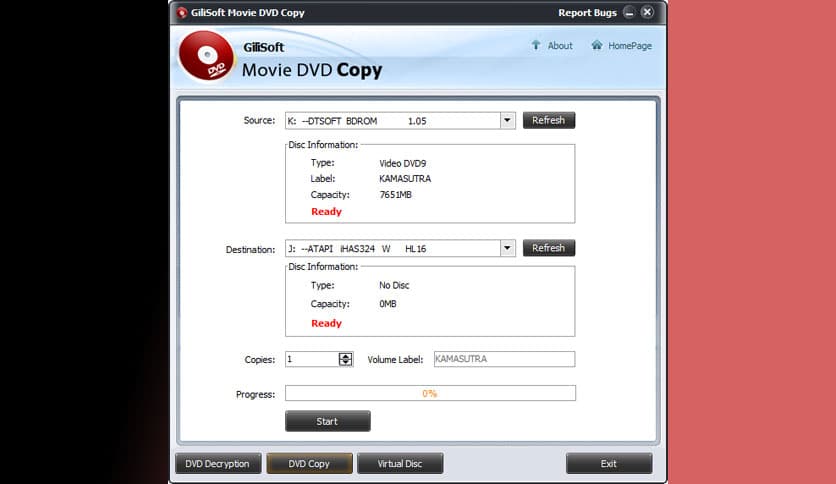Click the Copies spinner arrows
This screenshot has height=484, width=836.
click(x=345, y=359)
